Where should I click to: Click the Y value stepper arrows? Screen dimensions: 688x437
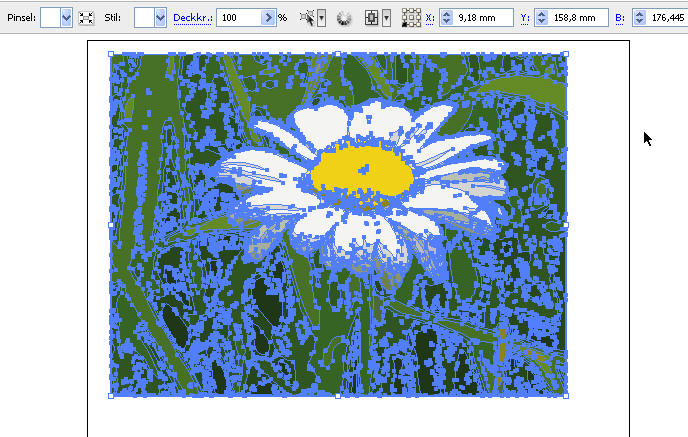[541, 18]
